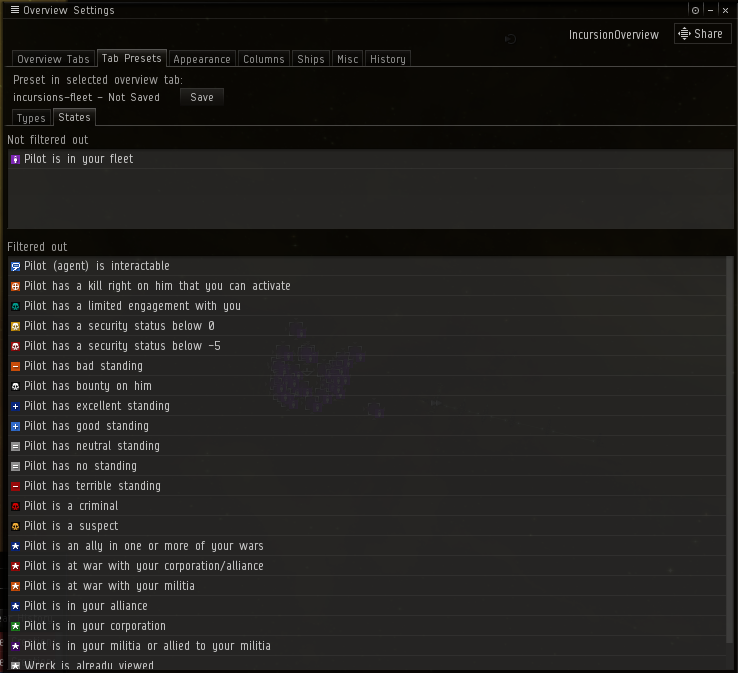Viewport: 738px width, 673px height.
Task: Click the red star at war with corporation icon
Action: coord(16,567)
